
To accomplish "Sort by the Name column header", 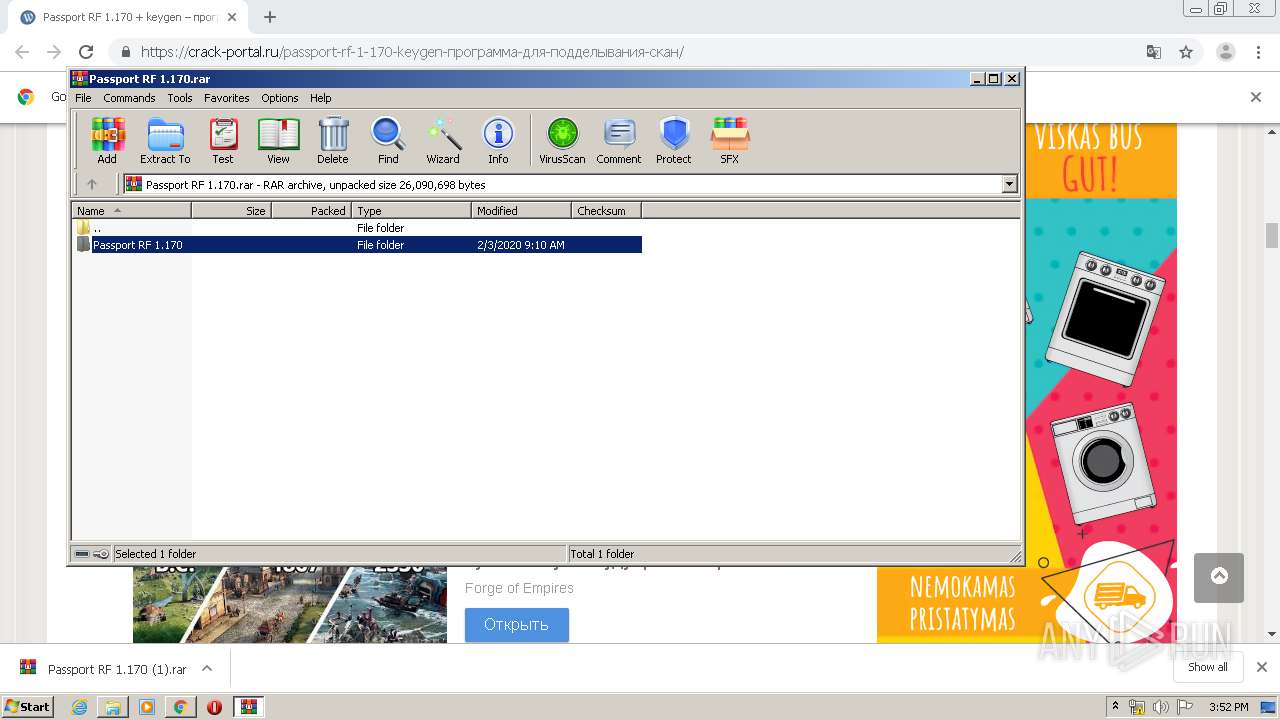I will click(x=132, y=210).
